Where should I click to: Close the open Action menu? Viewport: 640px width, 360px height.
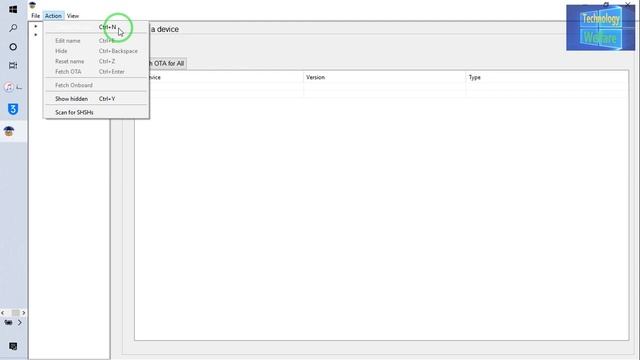pyautogui.click(x=53, y=16)
